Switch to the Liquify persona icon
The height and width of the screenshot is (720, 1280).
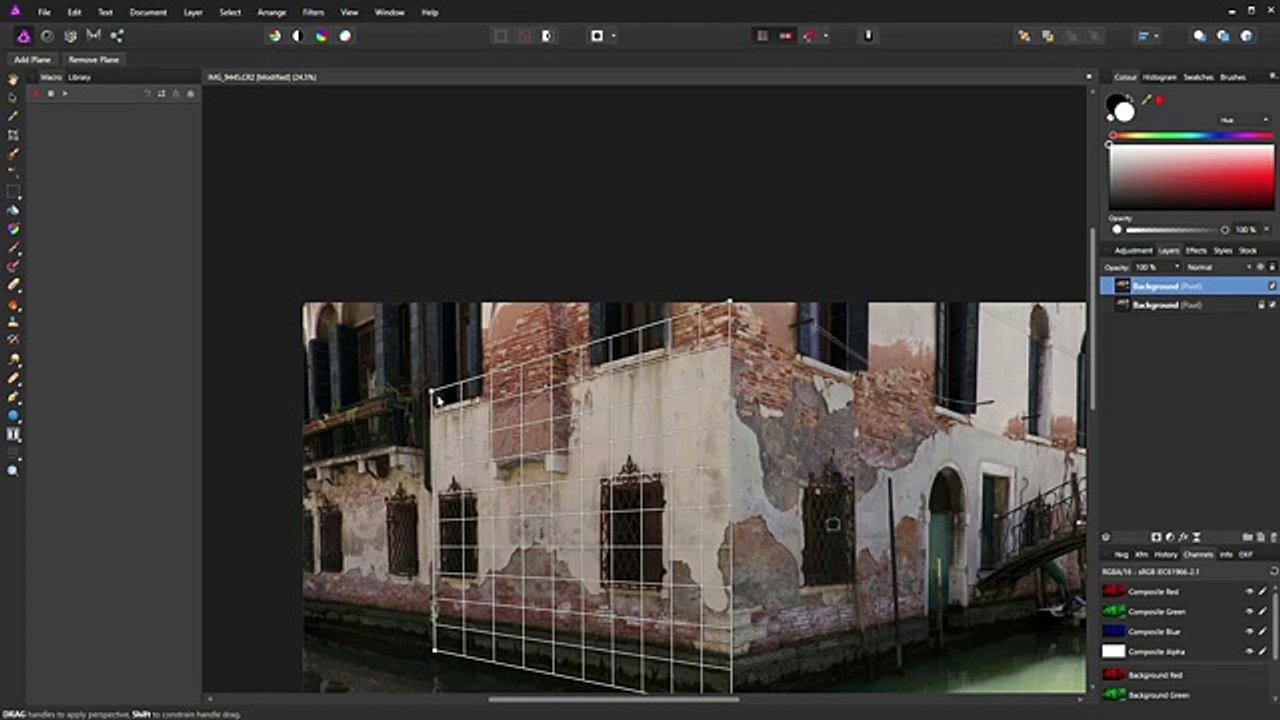[47, 35]
